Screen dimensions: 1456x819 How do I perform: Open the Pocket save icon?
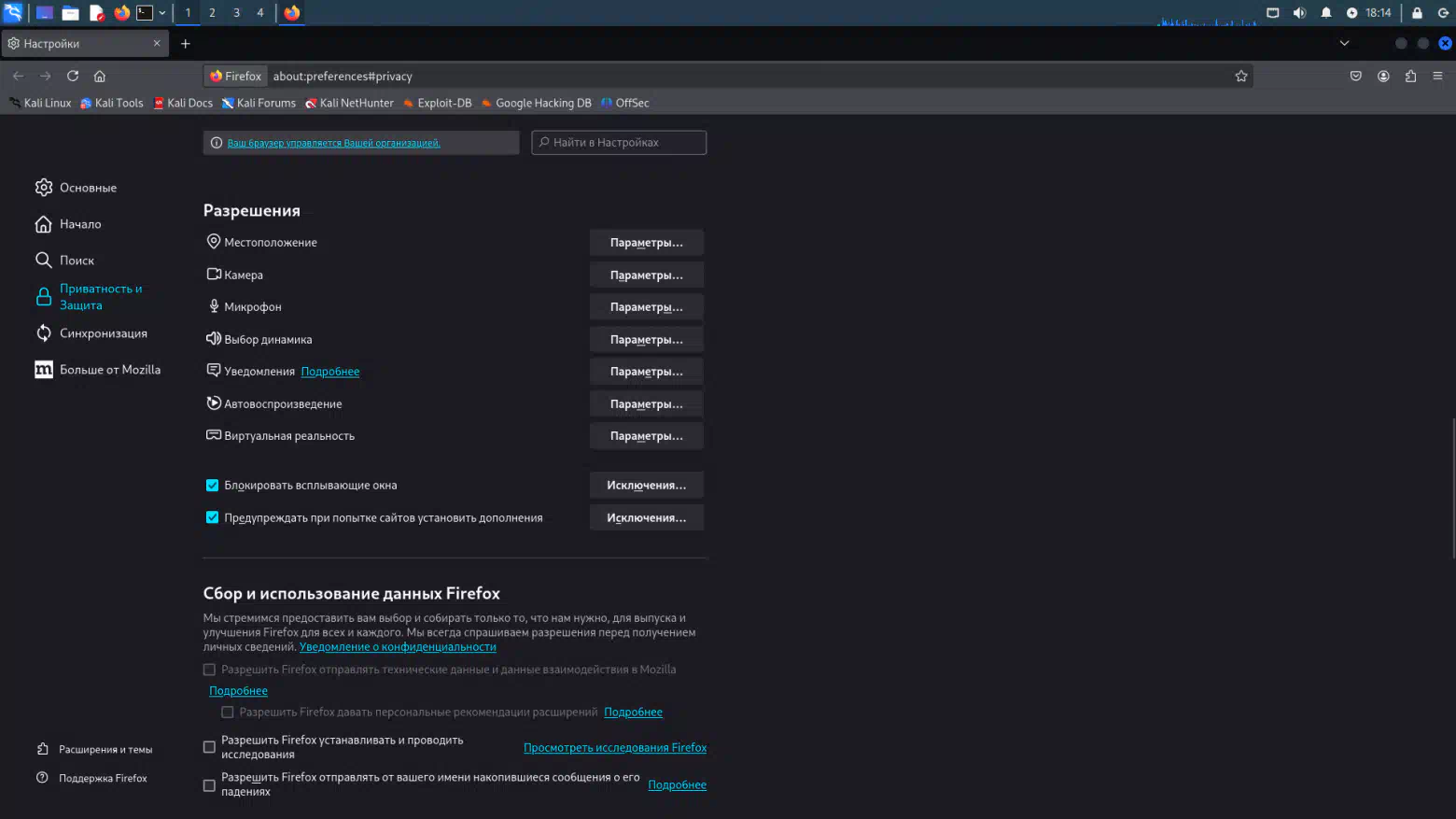click(x=1356, y=76)
